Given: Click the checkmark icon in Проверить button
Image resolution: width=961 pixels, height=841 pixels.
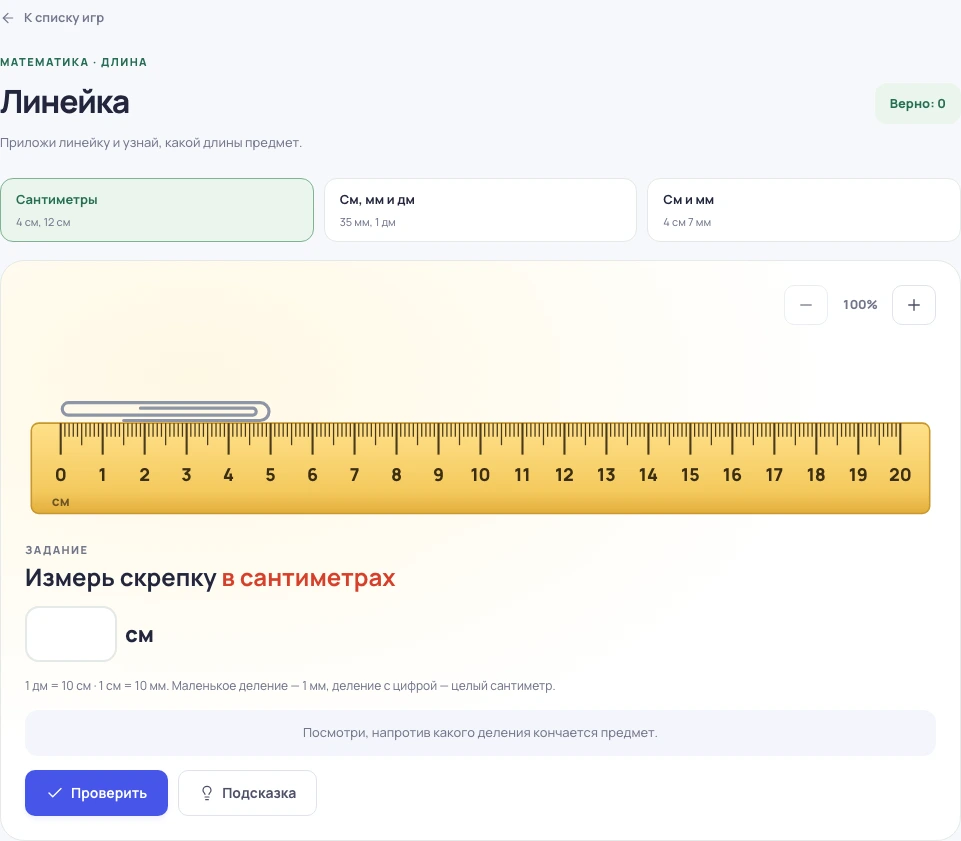Looking at the screenshot, I should point(55,793).
